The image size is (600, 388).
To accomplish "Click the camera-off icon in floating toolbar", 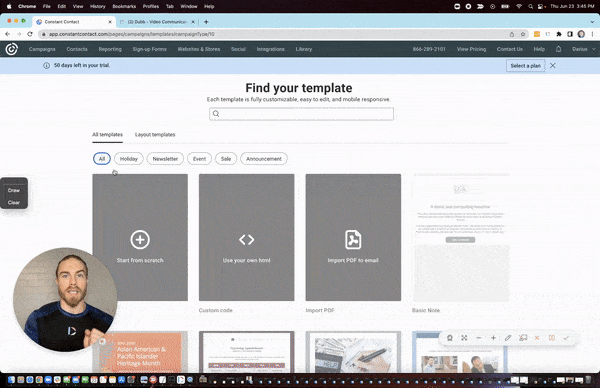I will point(523,338).
